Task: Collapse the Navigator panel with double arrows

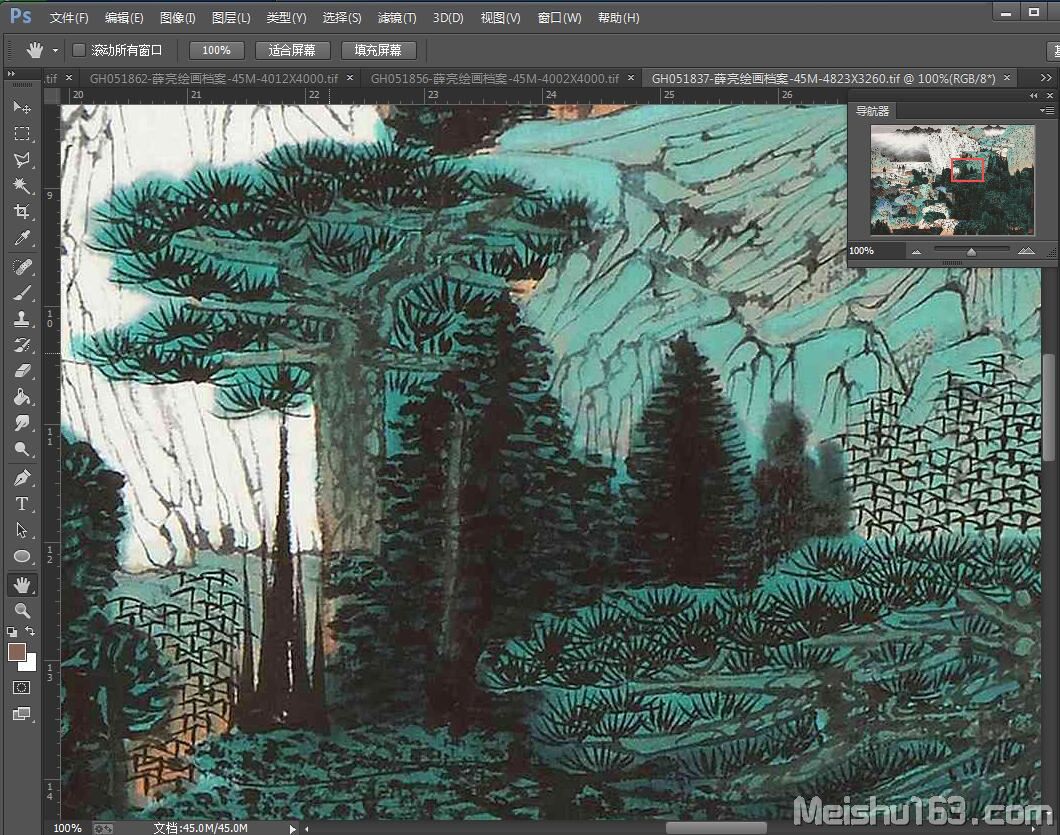Action: tap(1034, 96)
